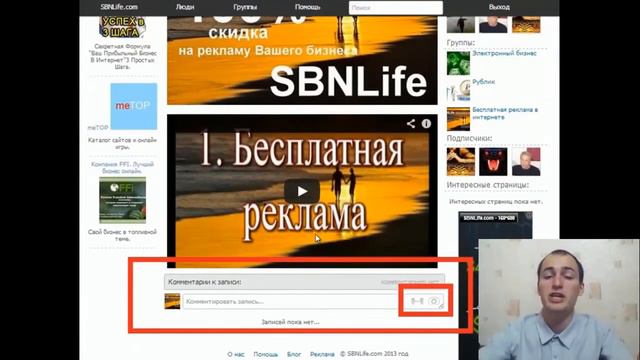
Task: Click the Выход logout link
Action: pyautogui.click(x=499, y=7)
